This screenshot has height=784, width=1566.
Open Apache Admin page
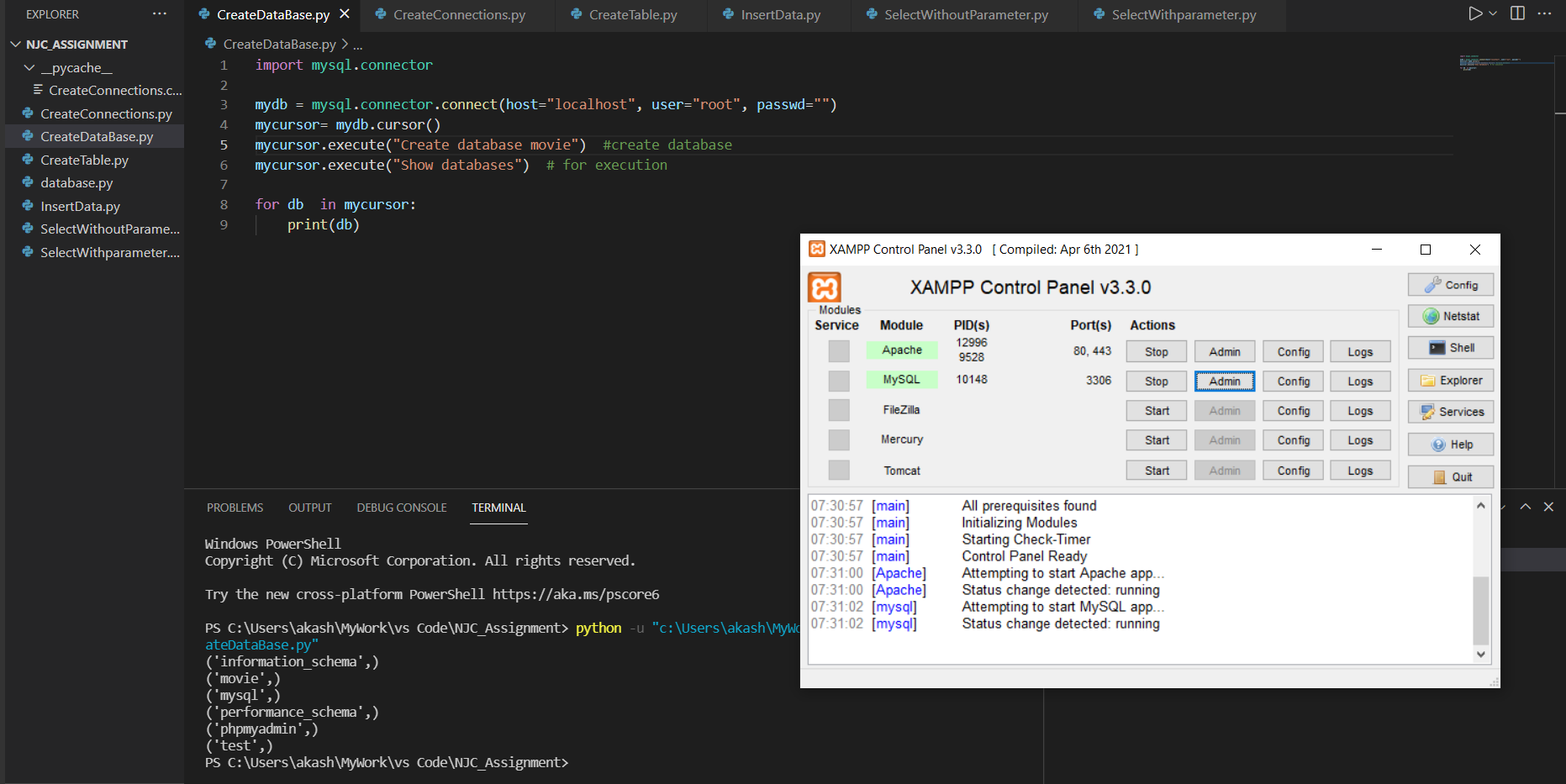click(1225, 351)
